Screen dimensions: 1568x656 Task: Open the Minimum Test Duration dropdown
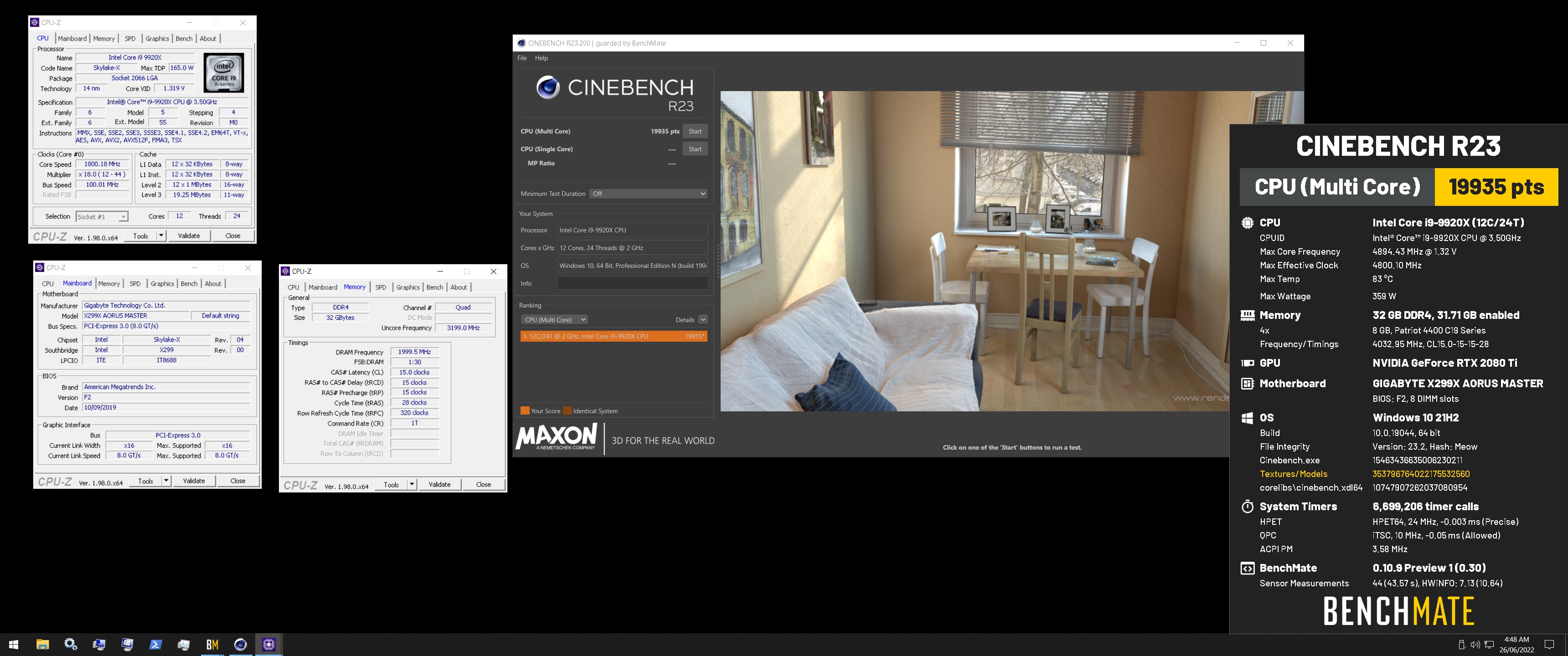click(x=648, y=194)
